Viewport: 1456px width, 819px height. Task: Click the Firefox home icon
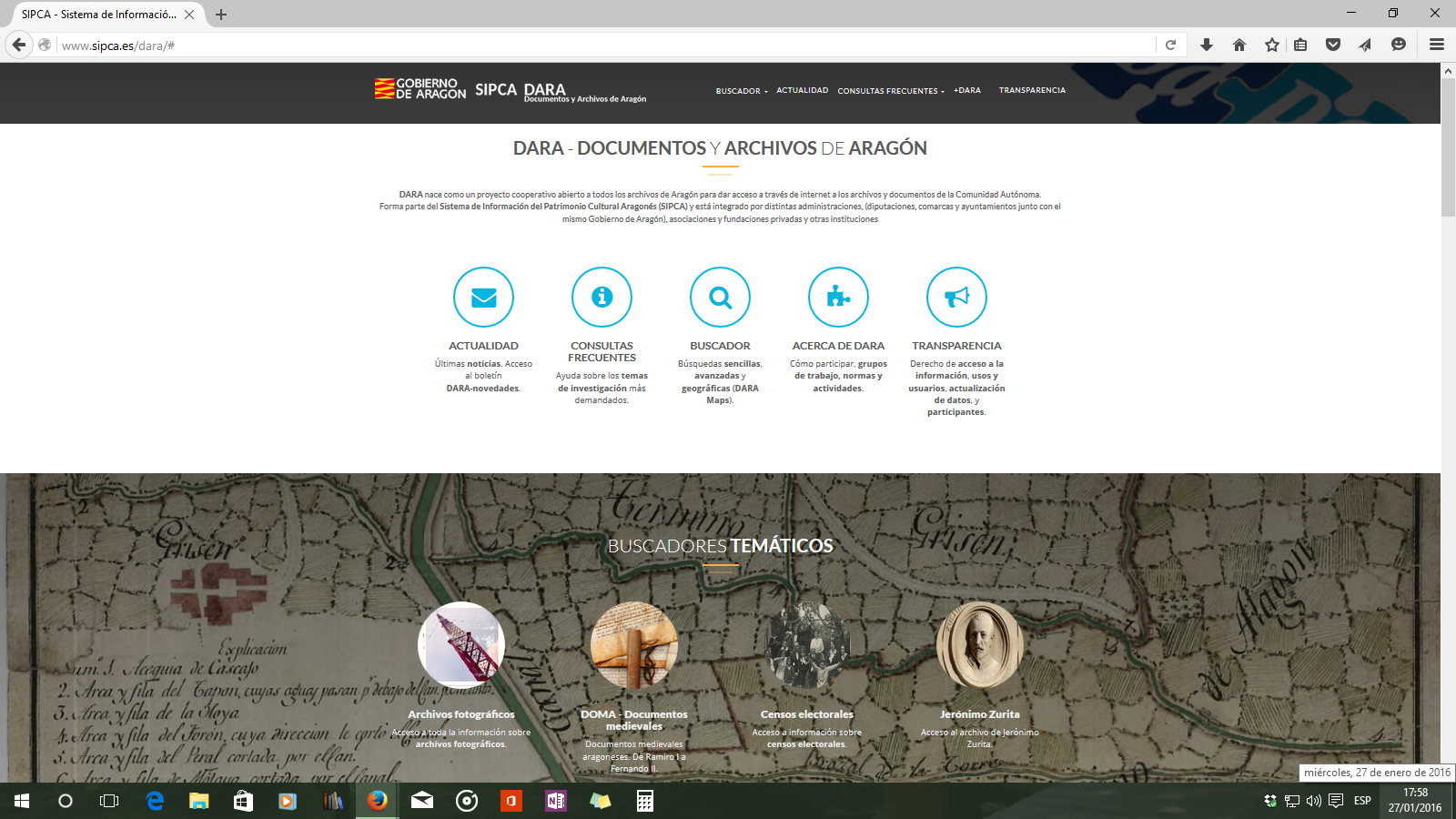pyautogui.click(x=1239, y=45)
